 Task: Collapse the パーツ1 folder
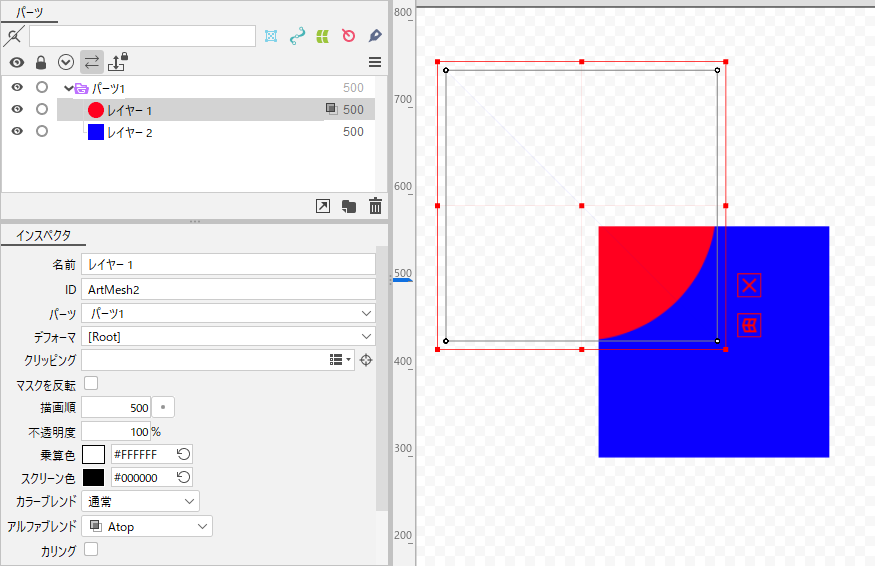68,88
